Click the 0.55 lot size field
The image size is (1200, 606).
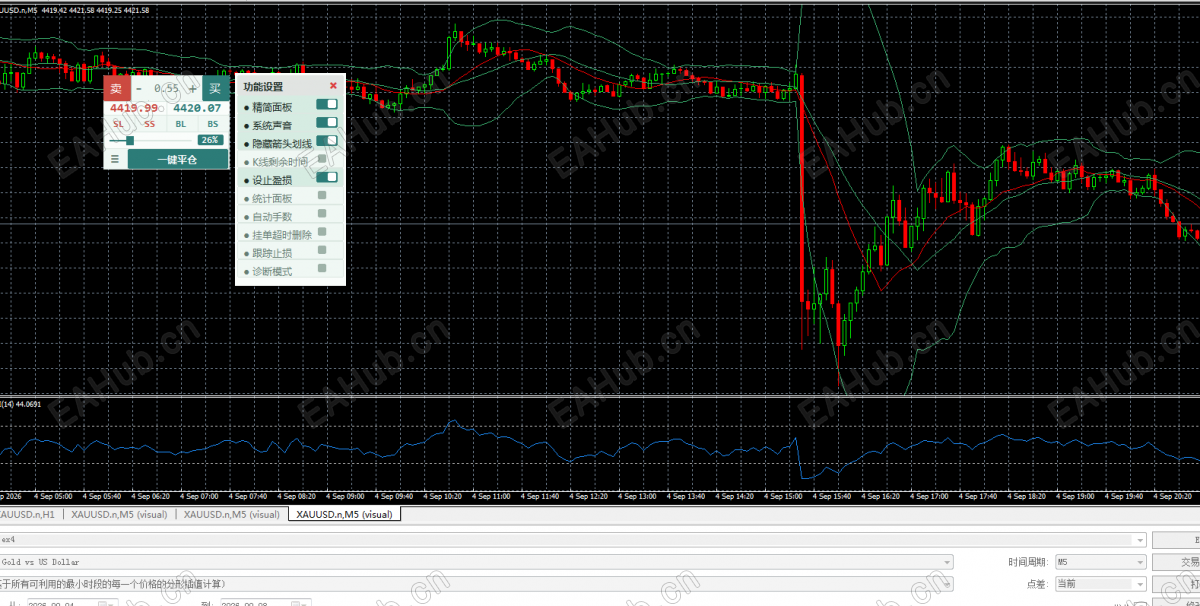(x=166, y=88)
